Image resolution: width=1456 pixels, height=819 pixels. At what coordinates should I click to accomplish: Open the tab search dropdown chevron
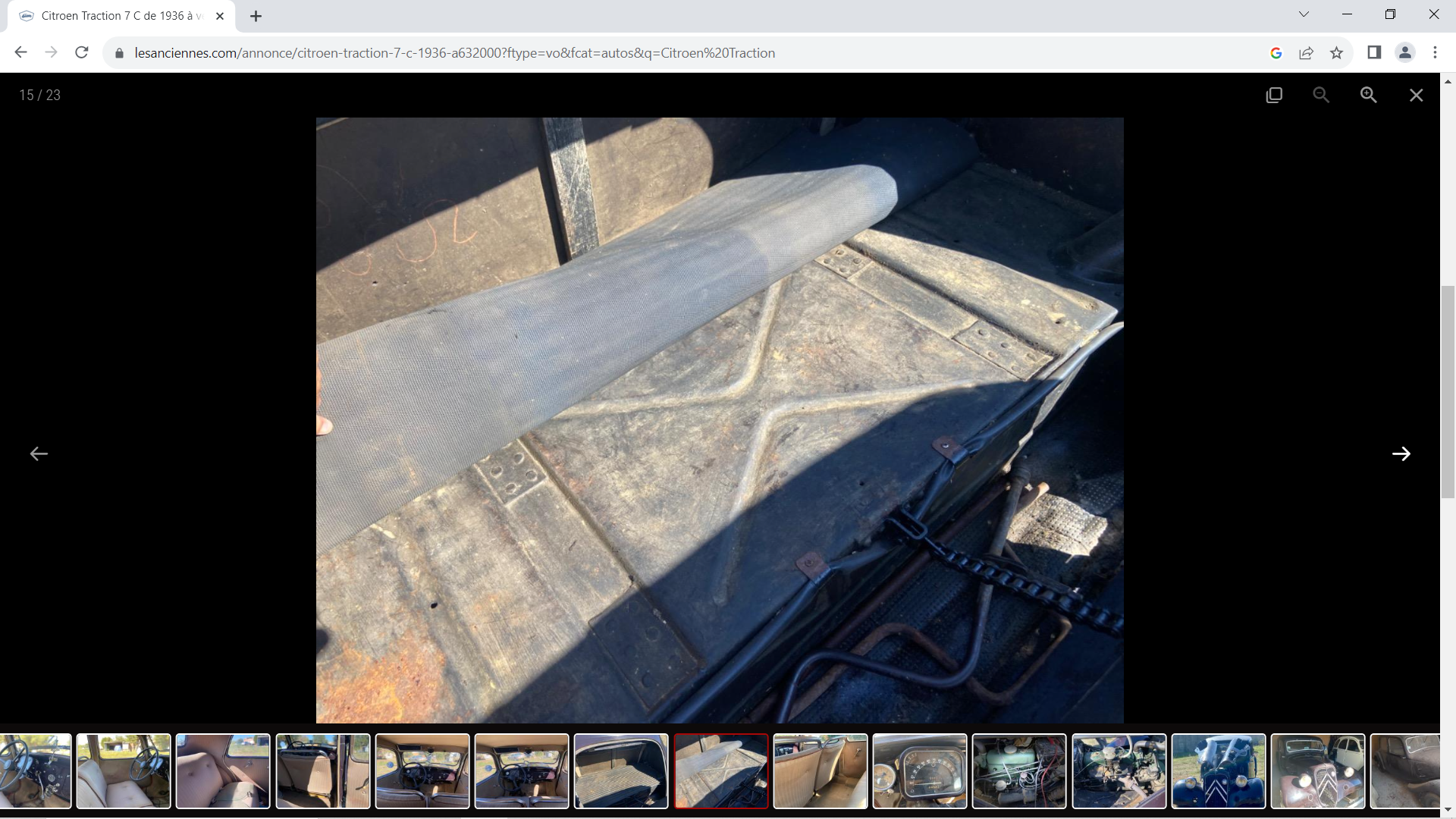(x=1304, y=14)
